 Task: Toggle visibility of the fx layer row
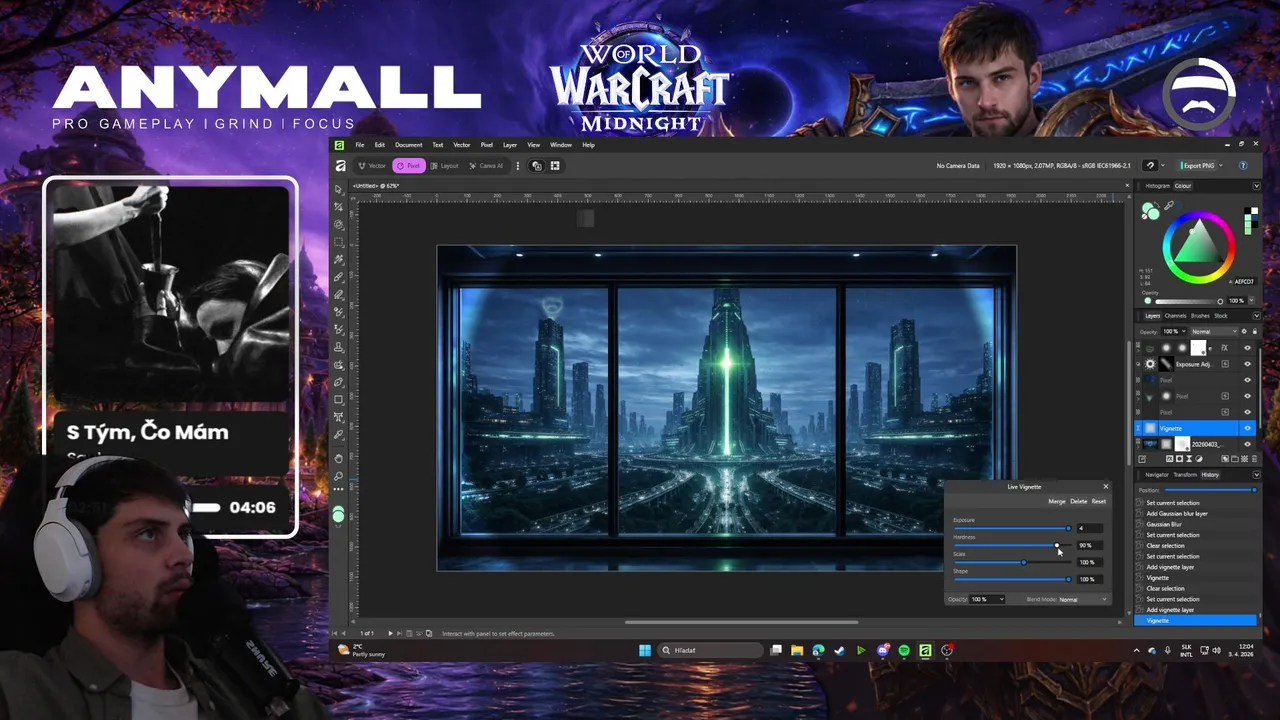(x=1247, y=348)
